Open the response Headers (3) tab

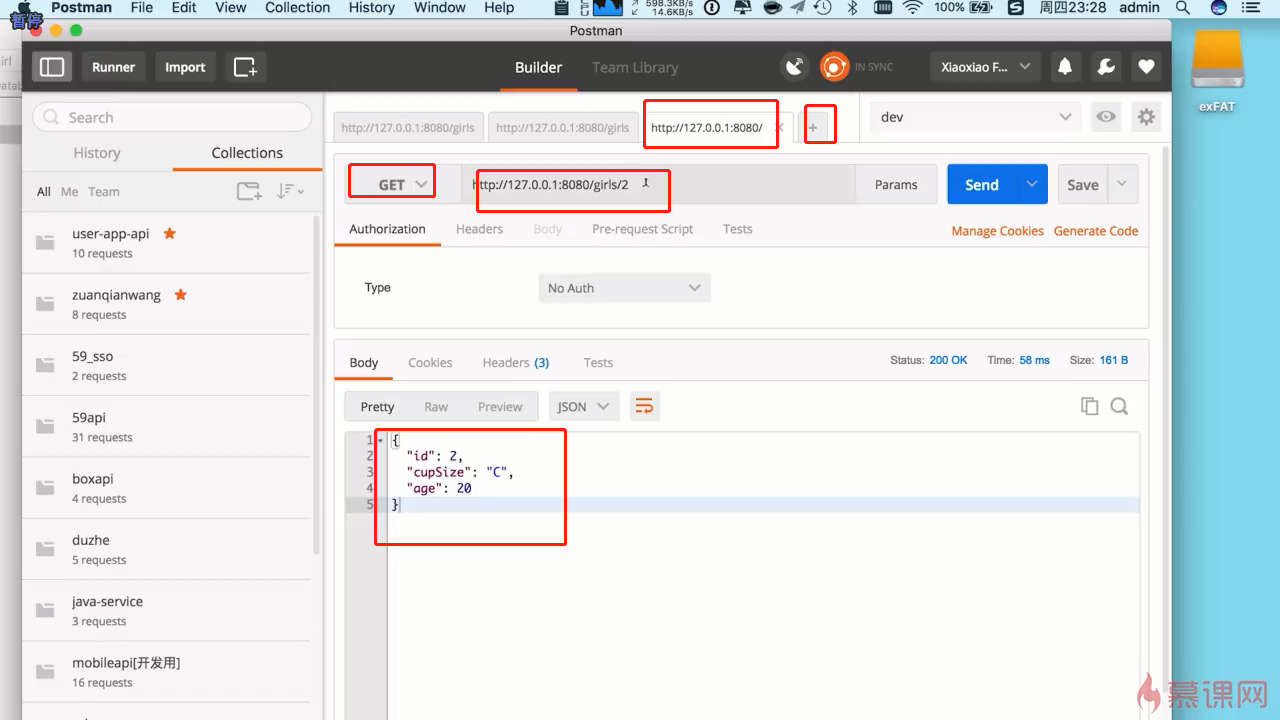(x=515, y=362)
